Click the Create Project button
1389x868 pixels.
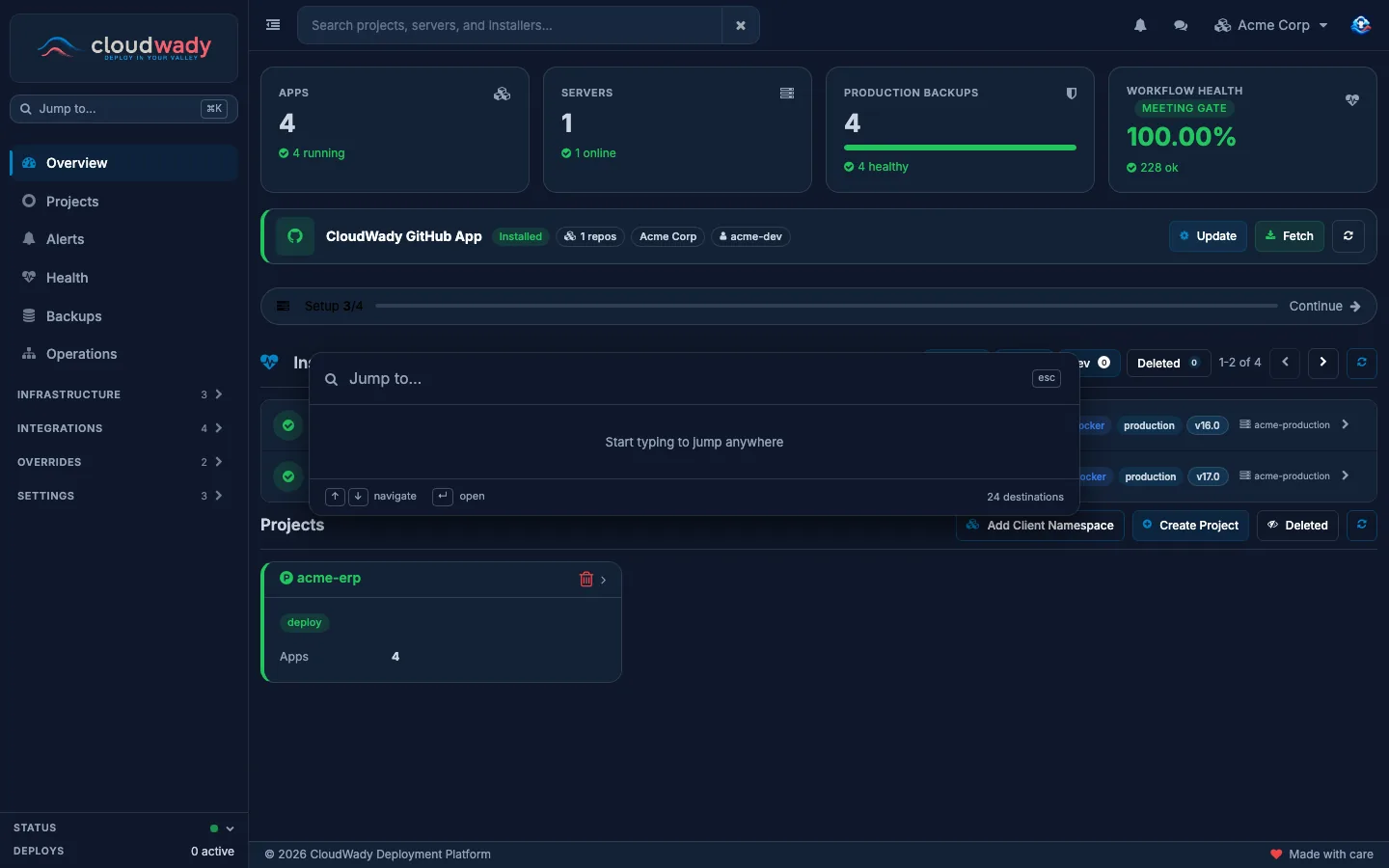(x=1190, y=526)
